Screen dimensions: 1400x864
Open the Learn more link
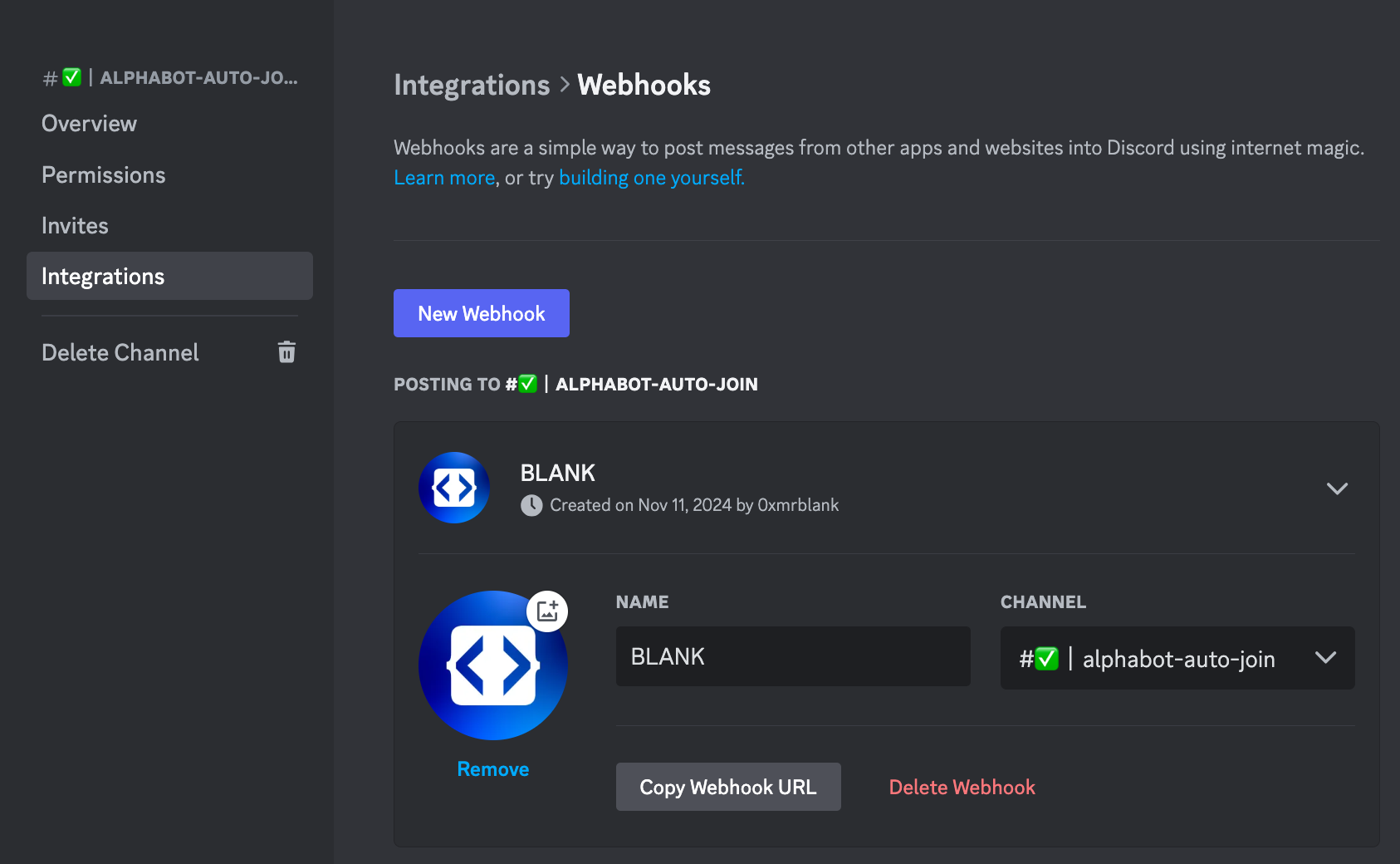coord(444,178)
